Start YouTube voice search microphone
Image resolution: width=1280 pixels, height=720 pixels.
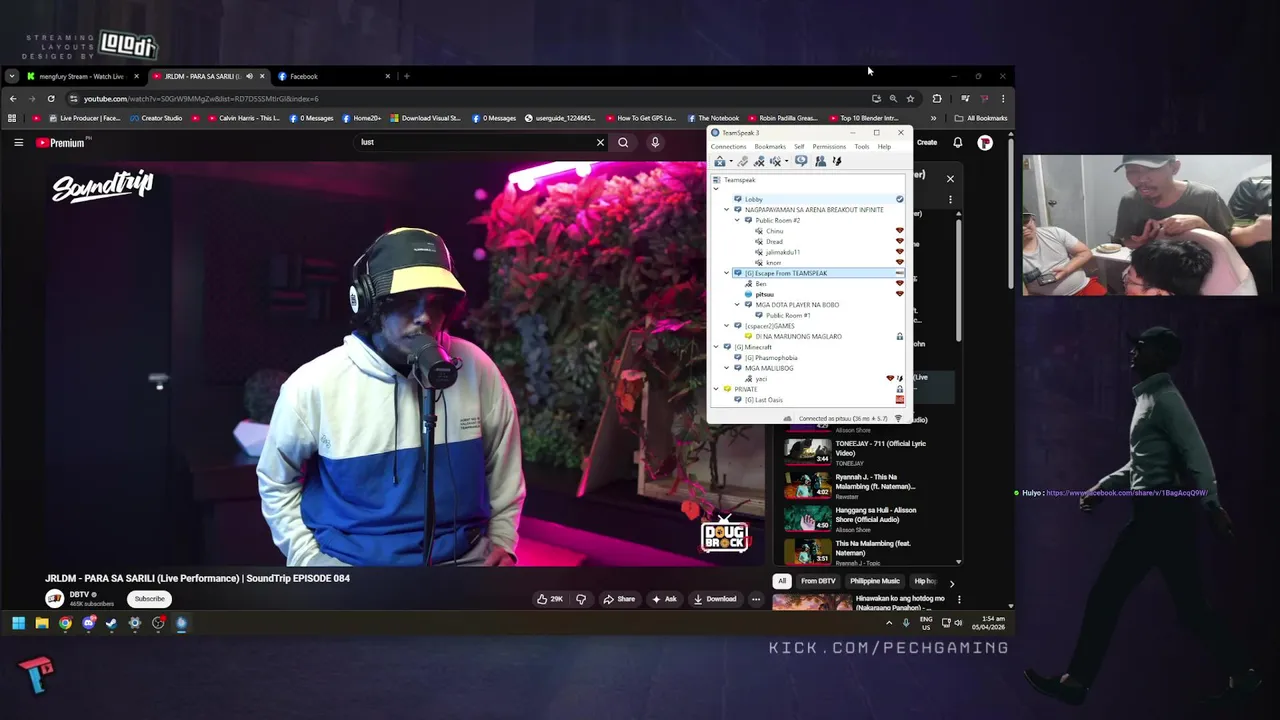click(655, 142)
